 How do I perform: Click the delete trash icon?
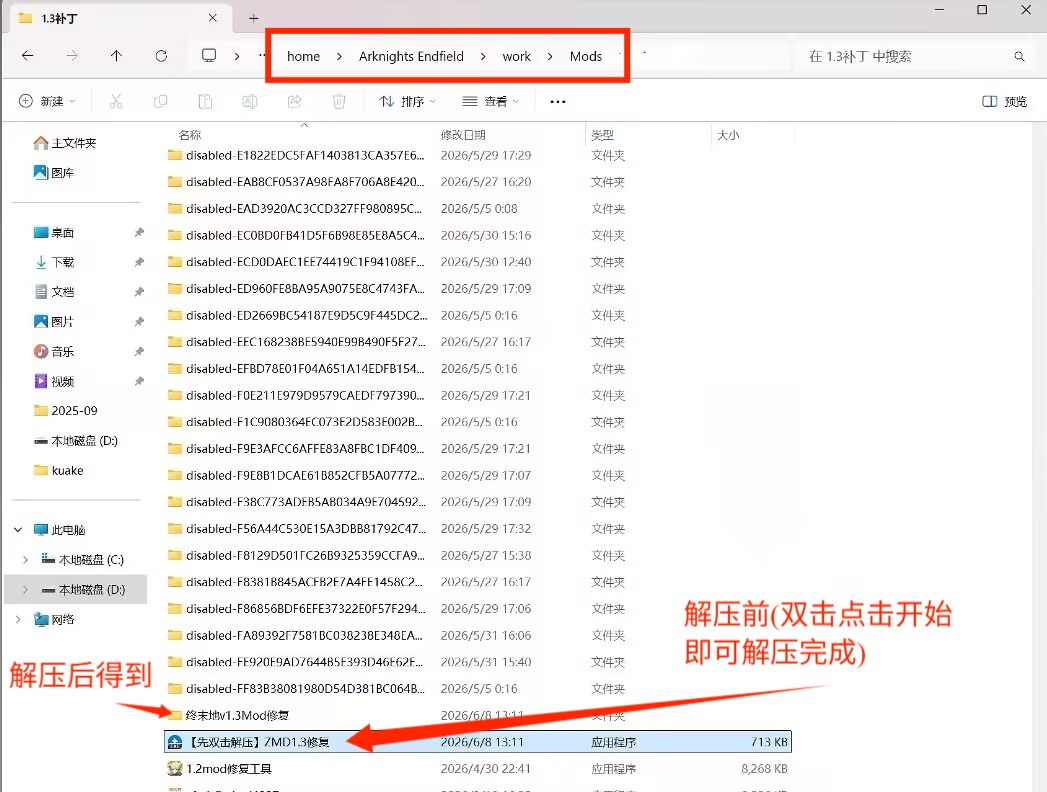click(339, 102)
